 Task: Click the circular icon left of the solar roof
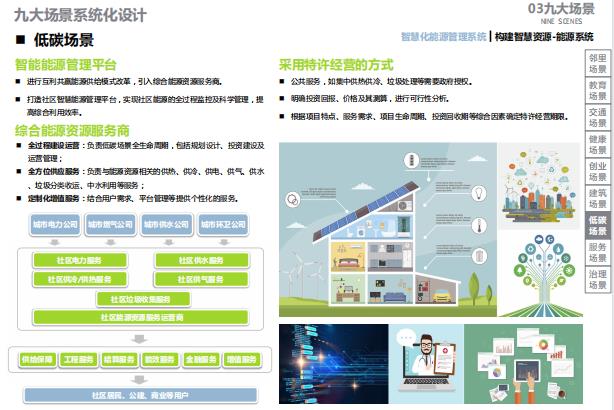pyautogui.click(x=292, y=200)
